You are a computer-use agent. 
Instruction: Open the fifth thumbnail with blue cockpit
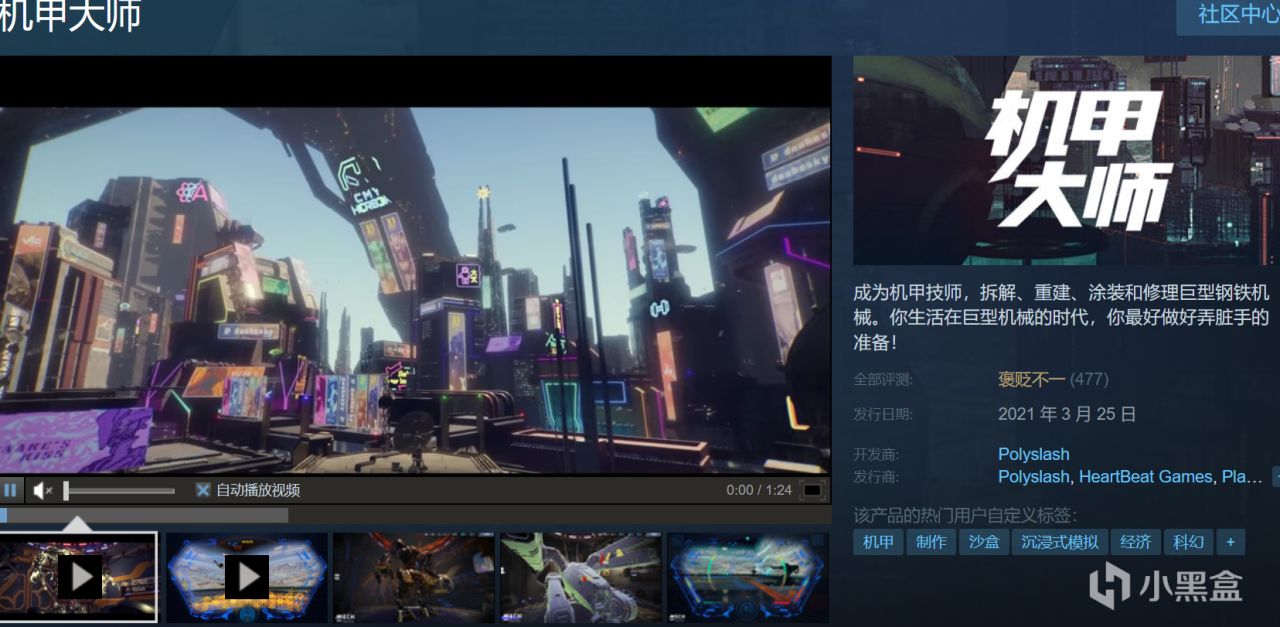click(x=748, y=577)
